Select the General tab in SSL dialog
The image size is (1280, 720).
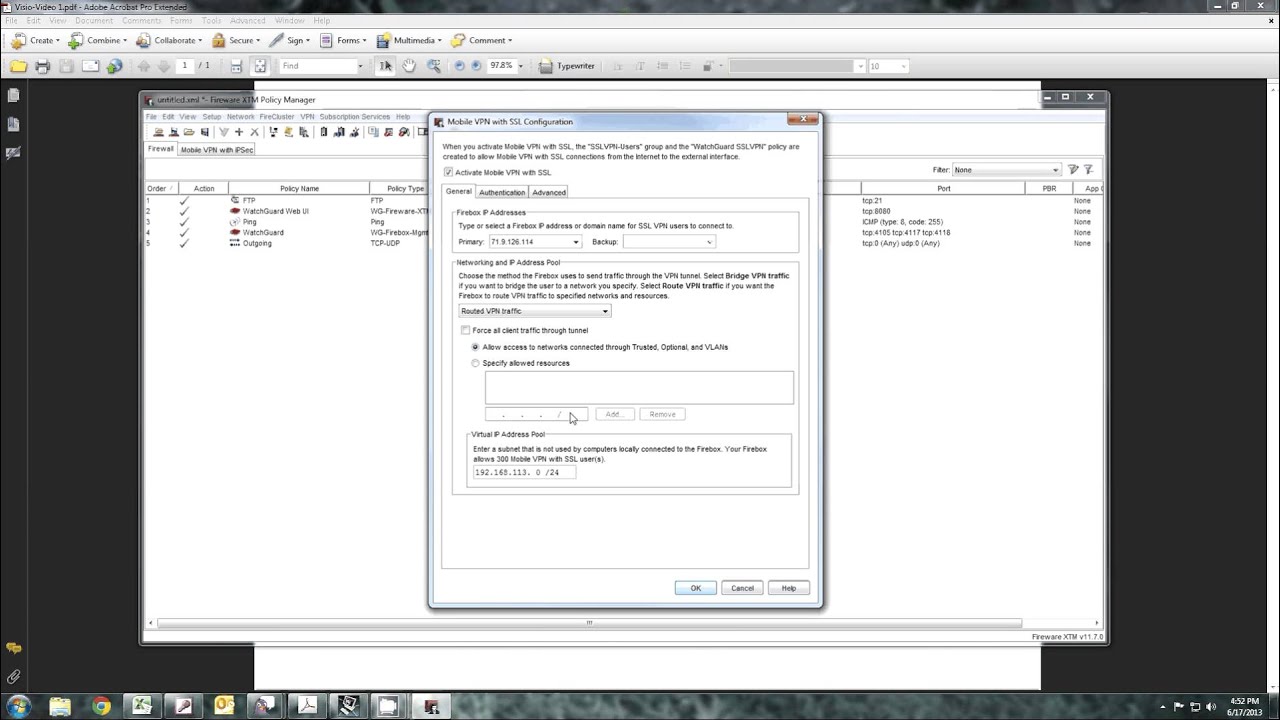pos(458,191)
